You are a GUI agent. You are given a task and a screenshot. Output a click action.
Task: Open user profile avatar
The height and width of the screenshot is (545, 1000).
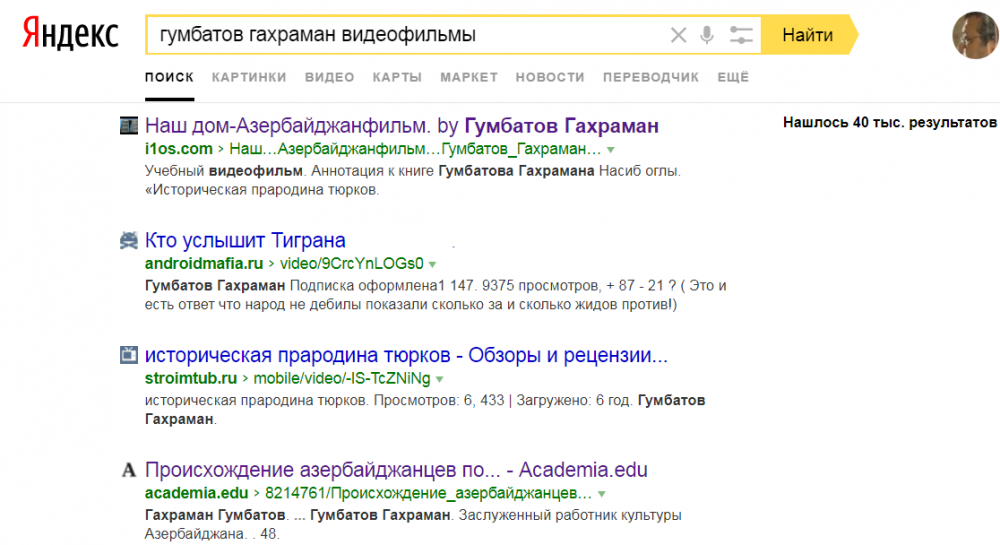pyautogui.click(x=976, y=35)
